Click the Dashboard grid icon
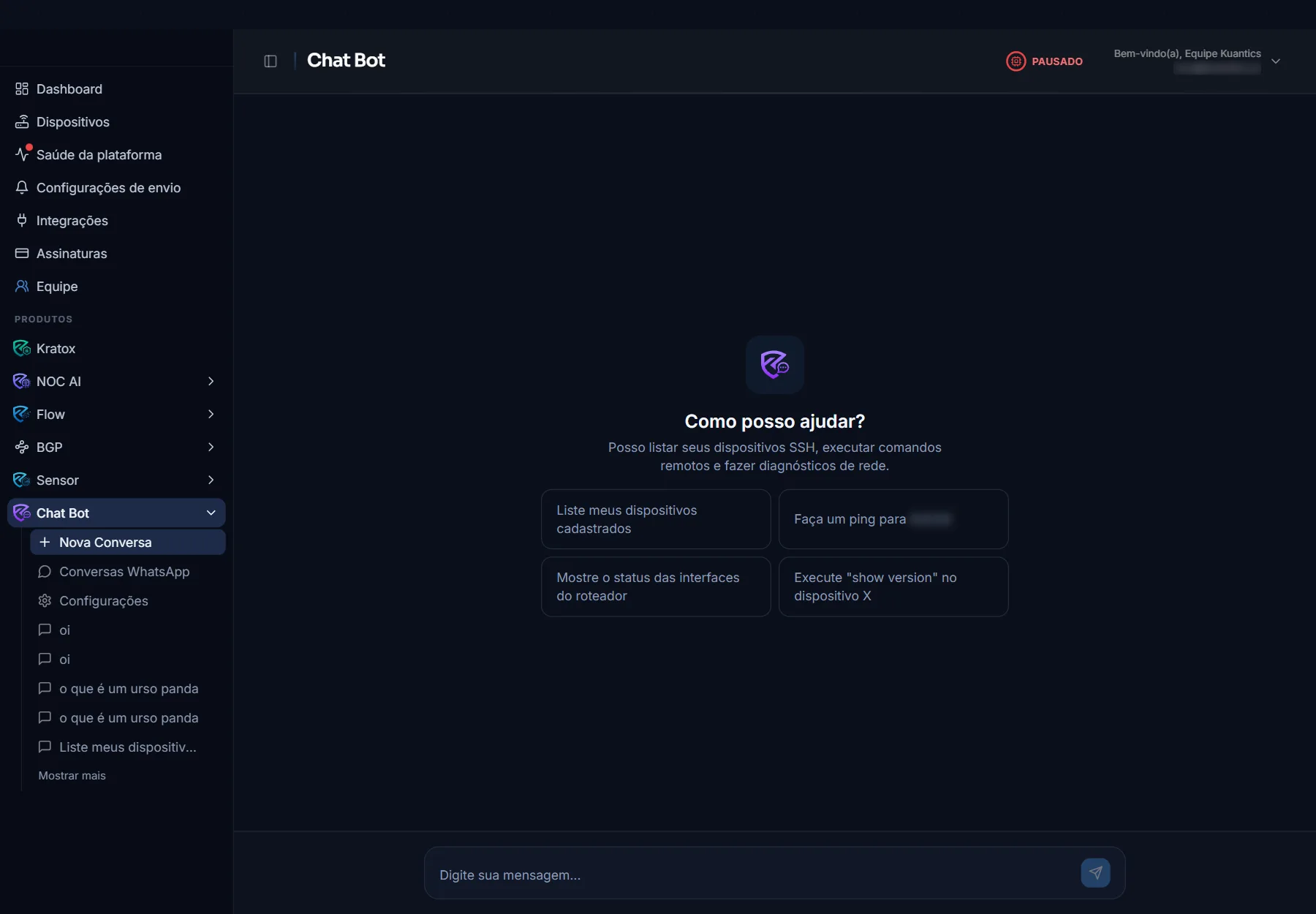The image size is (1316, 914). click(22, 89)
